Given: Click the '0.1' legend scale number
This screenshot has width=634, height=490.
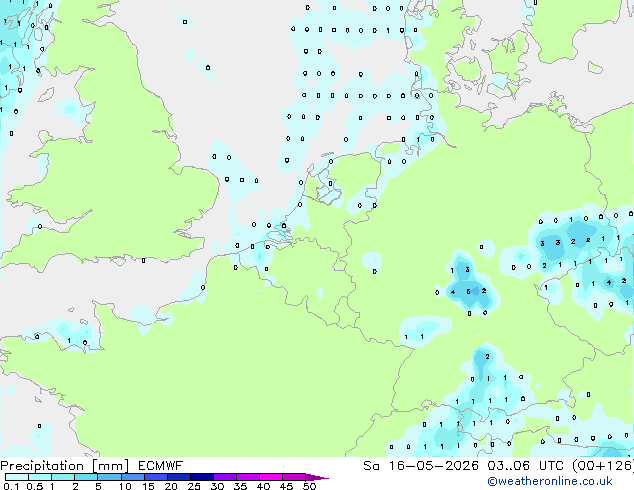Looking at the screenshot, I should (x=12, y=486).
